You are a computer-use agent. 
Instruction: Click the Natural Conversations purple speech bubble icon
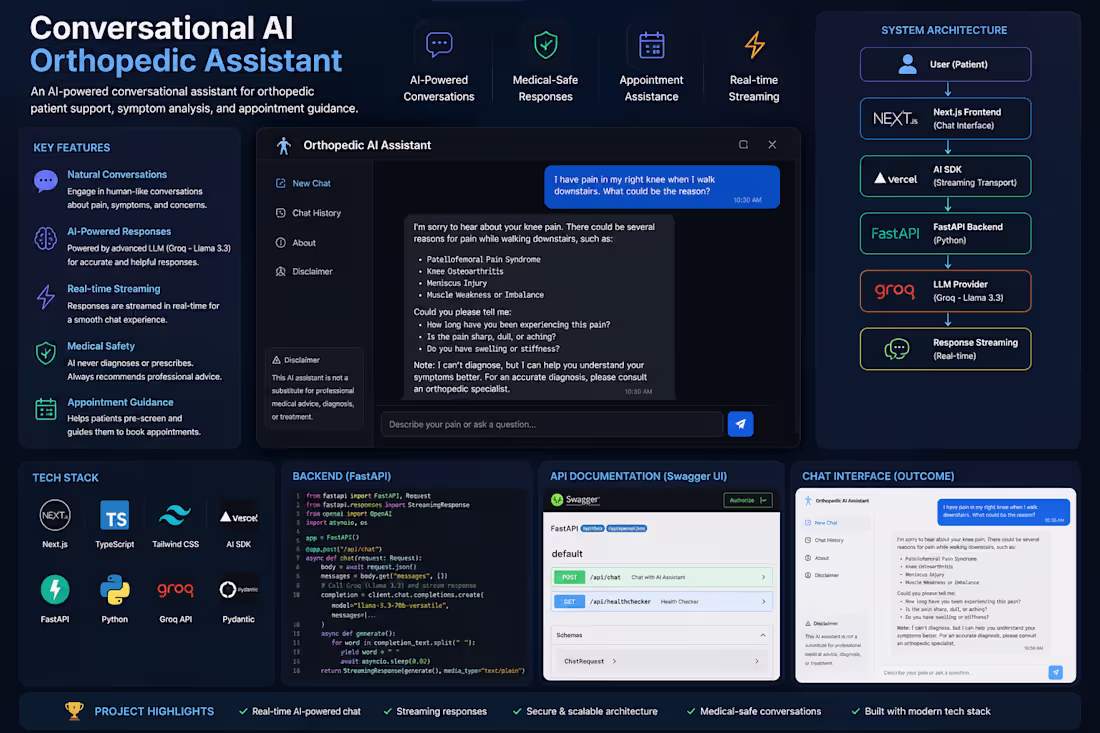tap(46, 182)
